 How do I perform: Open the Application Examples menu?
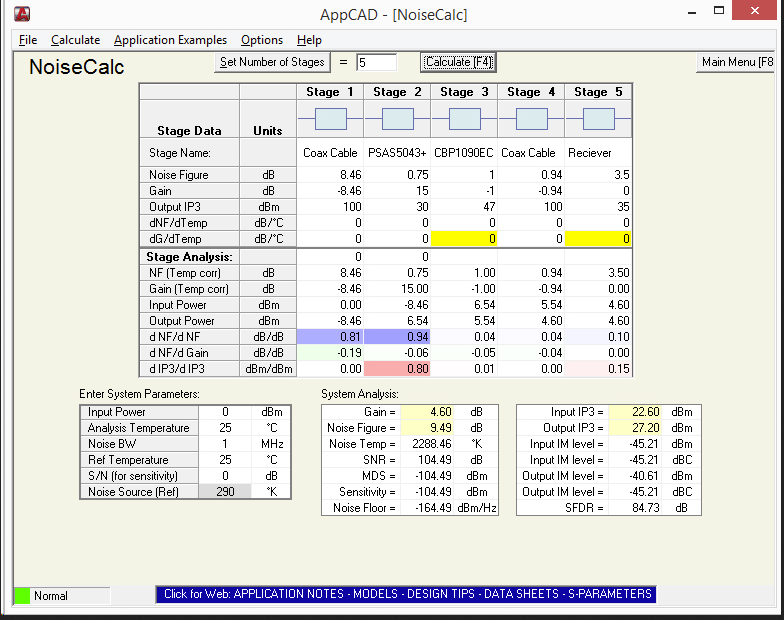(170, 40)
